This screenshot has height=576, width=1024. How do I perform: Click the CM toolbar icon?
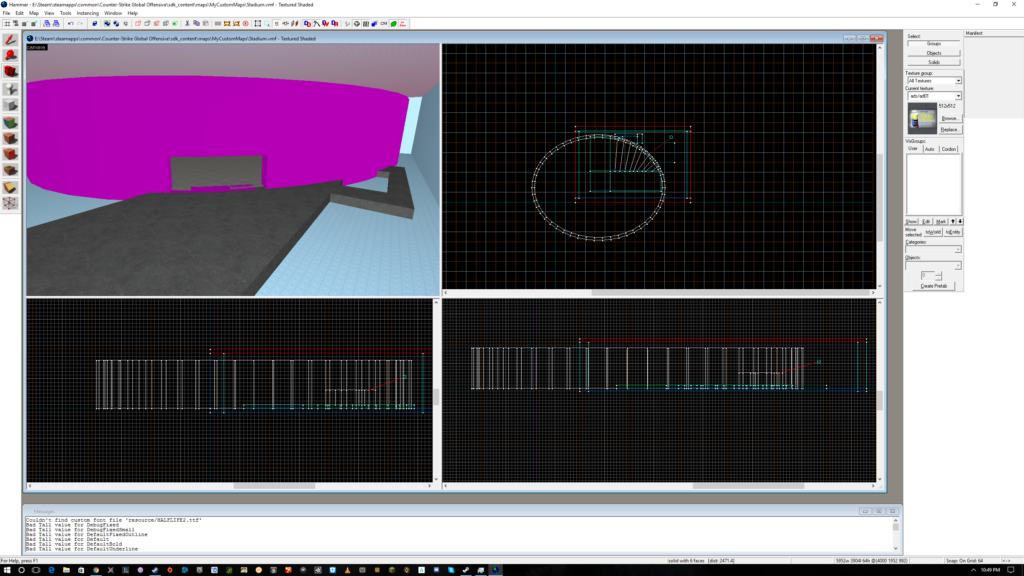pyautogui.click(x=384, y=24)
